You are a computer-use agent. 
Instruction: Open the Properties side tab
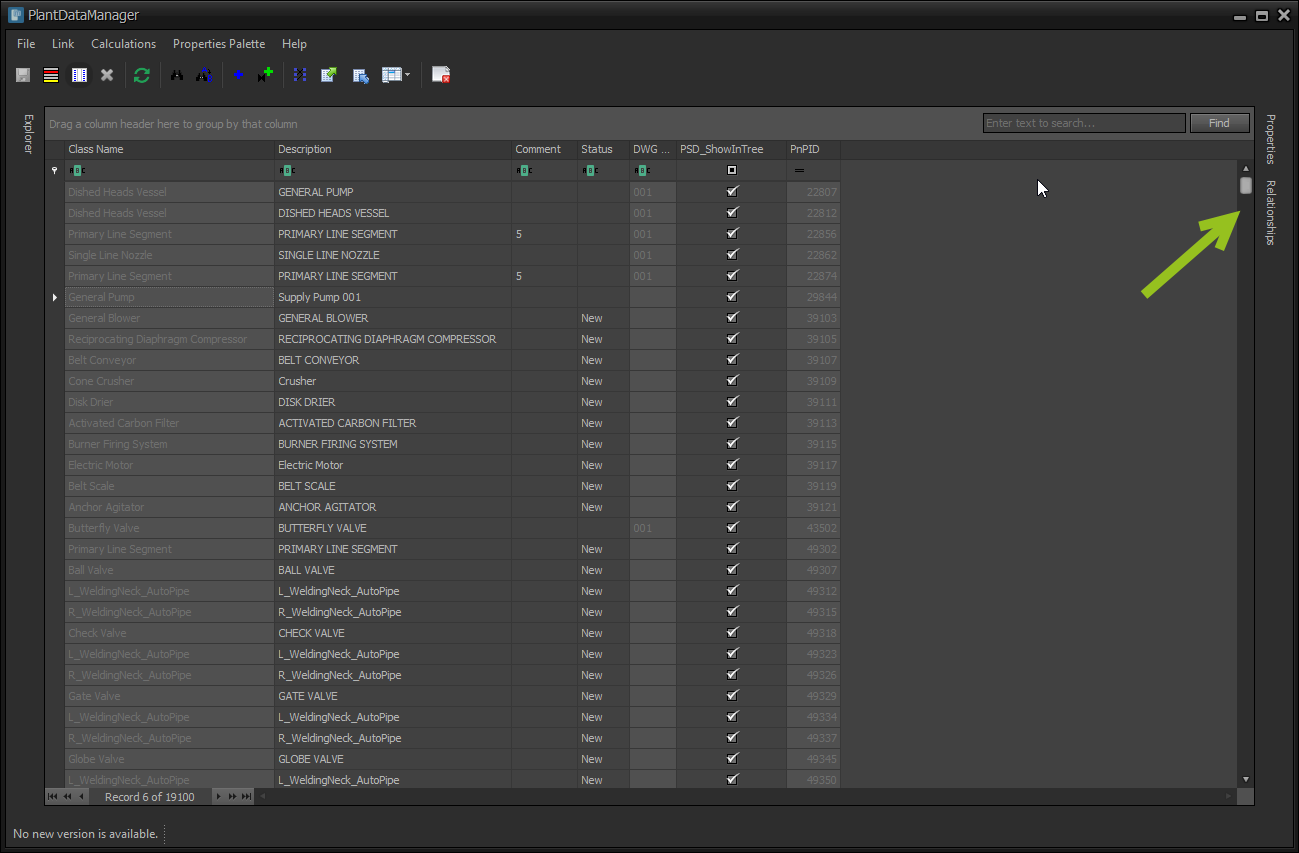point(1270,139)
